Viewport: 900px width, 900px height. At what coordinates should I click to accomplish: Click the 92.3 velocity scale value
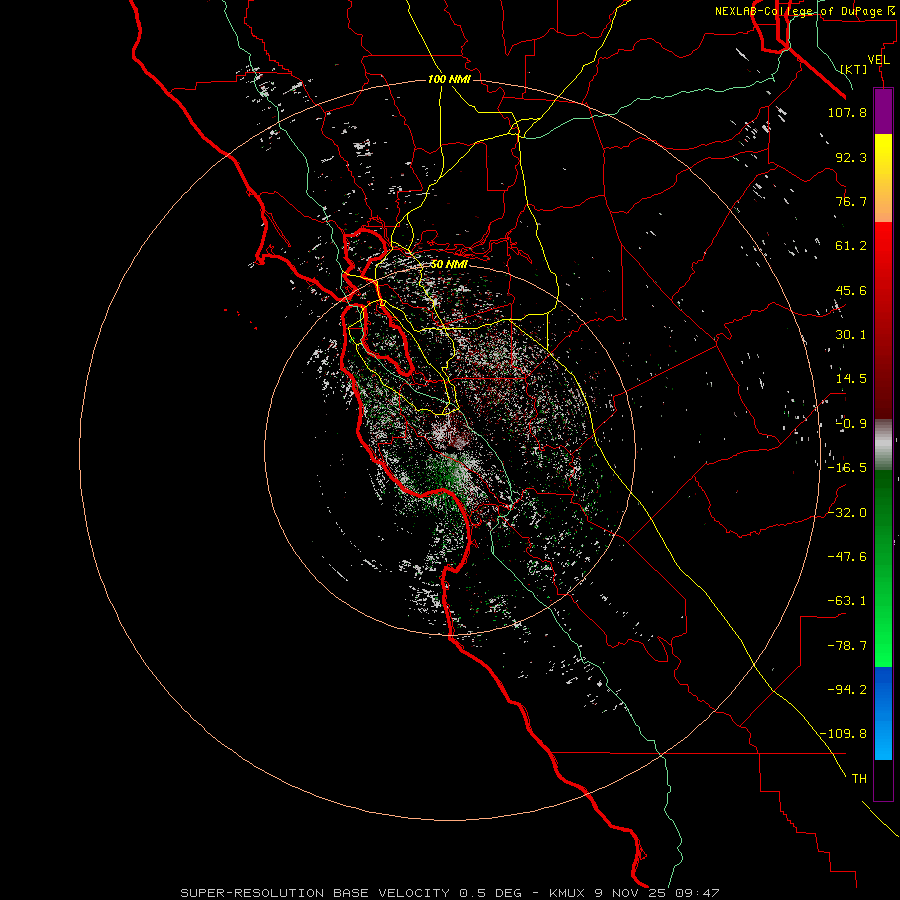851,157
